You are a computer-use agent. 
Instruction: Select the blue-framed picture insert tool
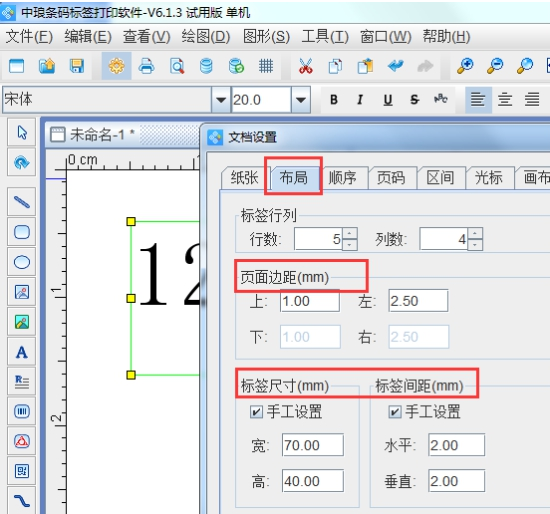pyautogui.click(x=22, y=292)
